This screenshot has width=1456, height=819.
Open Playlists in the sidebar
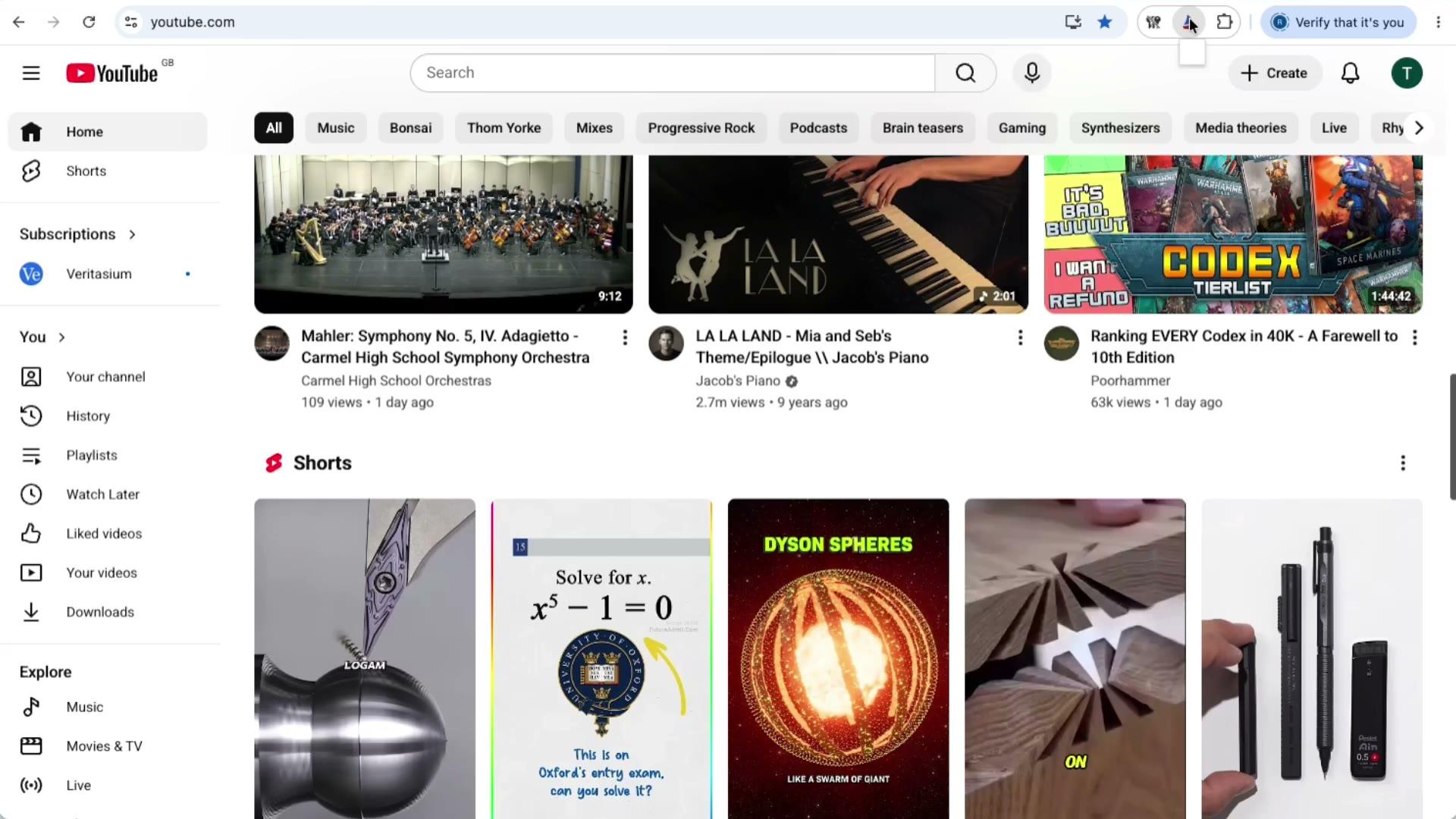(x=108, y=455)
